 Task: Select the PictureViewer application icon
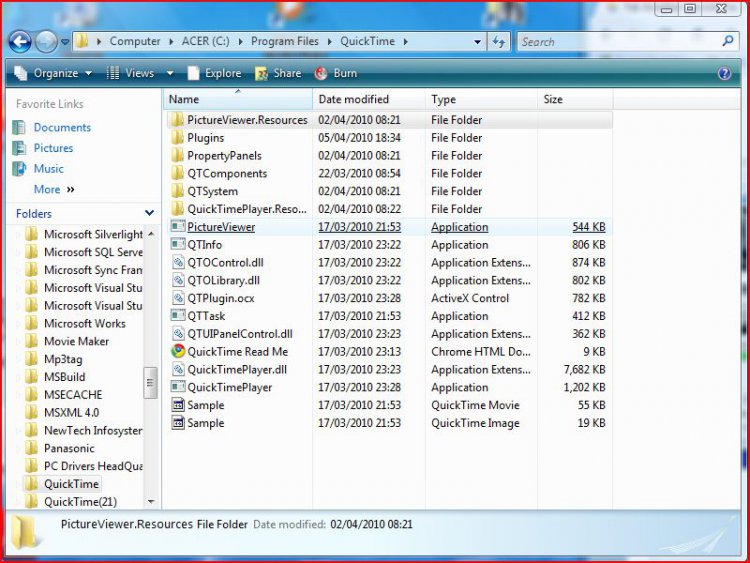178,226
